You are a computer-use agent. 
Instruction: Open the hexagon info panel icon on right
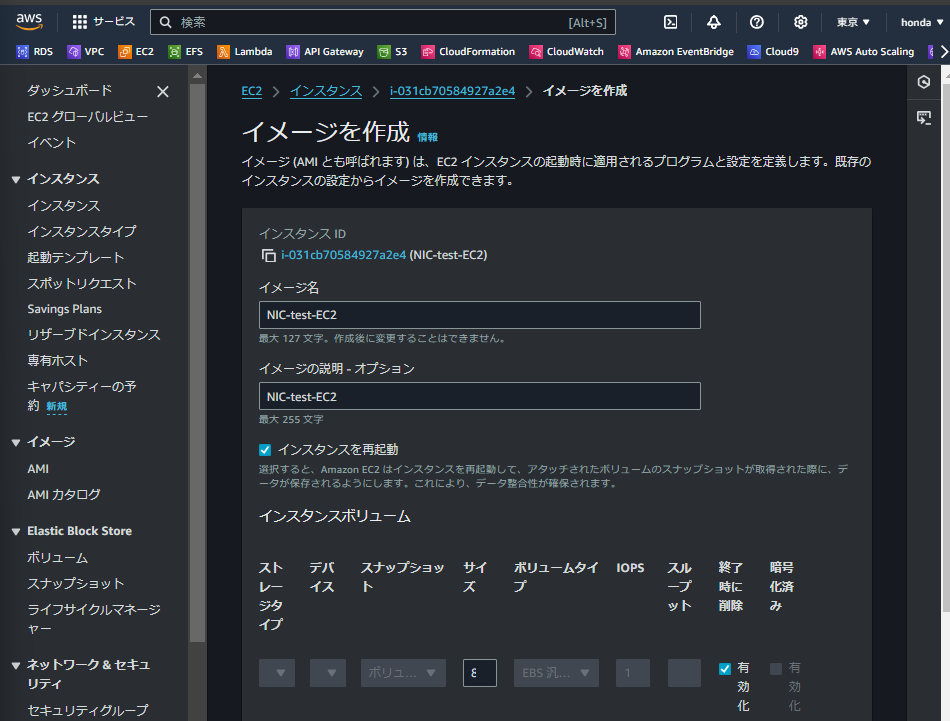click(923, 82)
